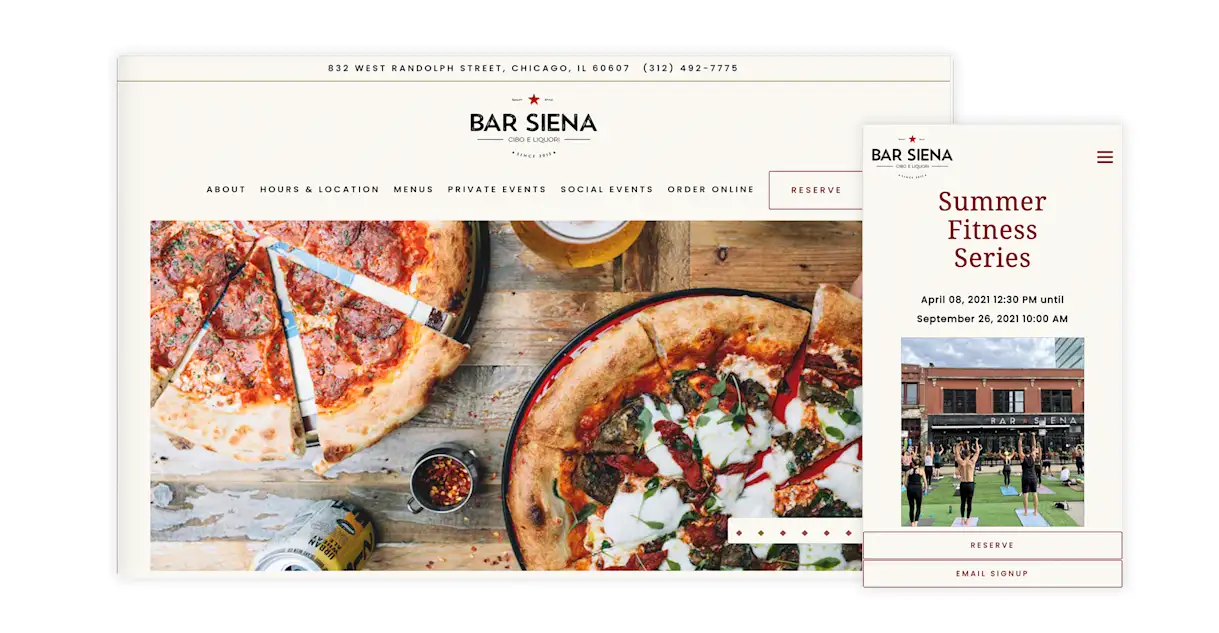The image size is (1219, 633).
Task: Go to Hours & Location page
Action: point(320,189)
